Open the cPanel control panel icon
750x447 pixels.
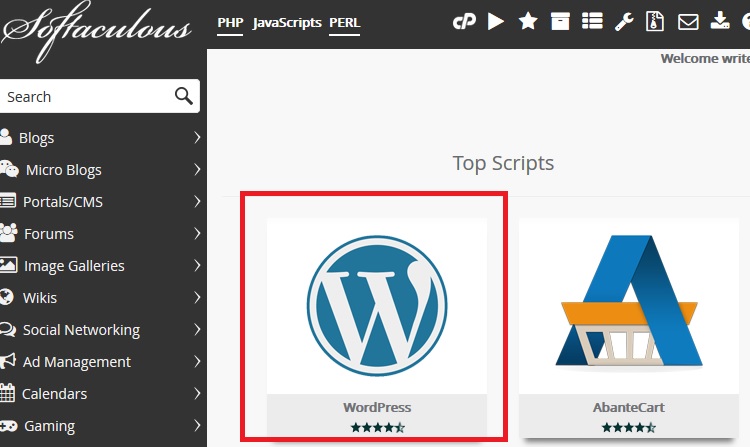click(464, 22)
